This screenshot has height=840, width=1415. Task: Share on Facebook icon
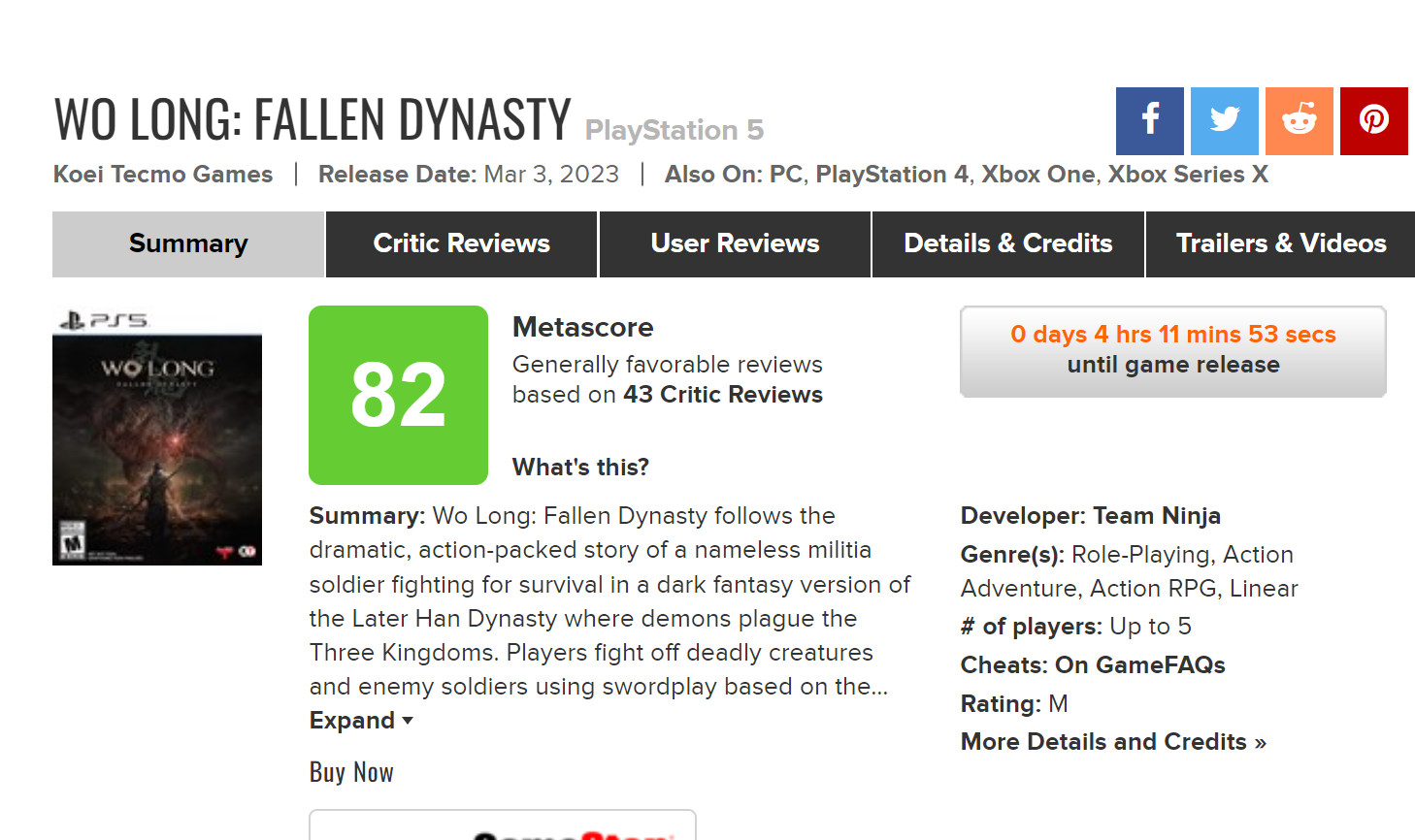1149,121
